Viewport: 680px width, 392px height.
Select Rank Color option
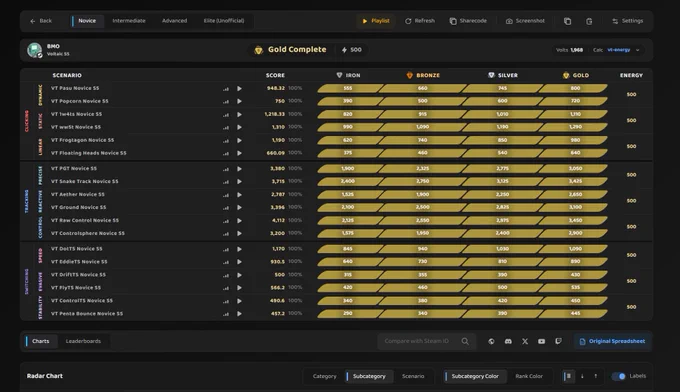coord(529,376)
